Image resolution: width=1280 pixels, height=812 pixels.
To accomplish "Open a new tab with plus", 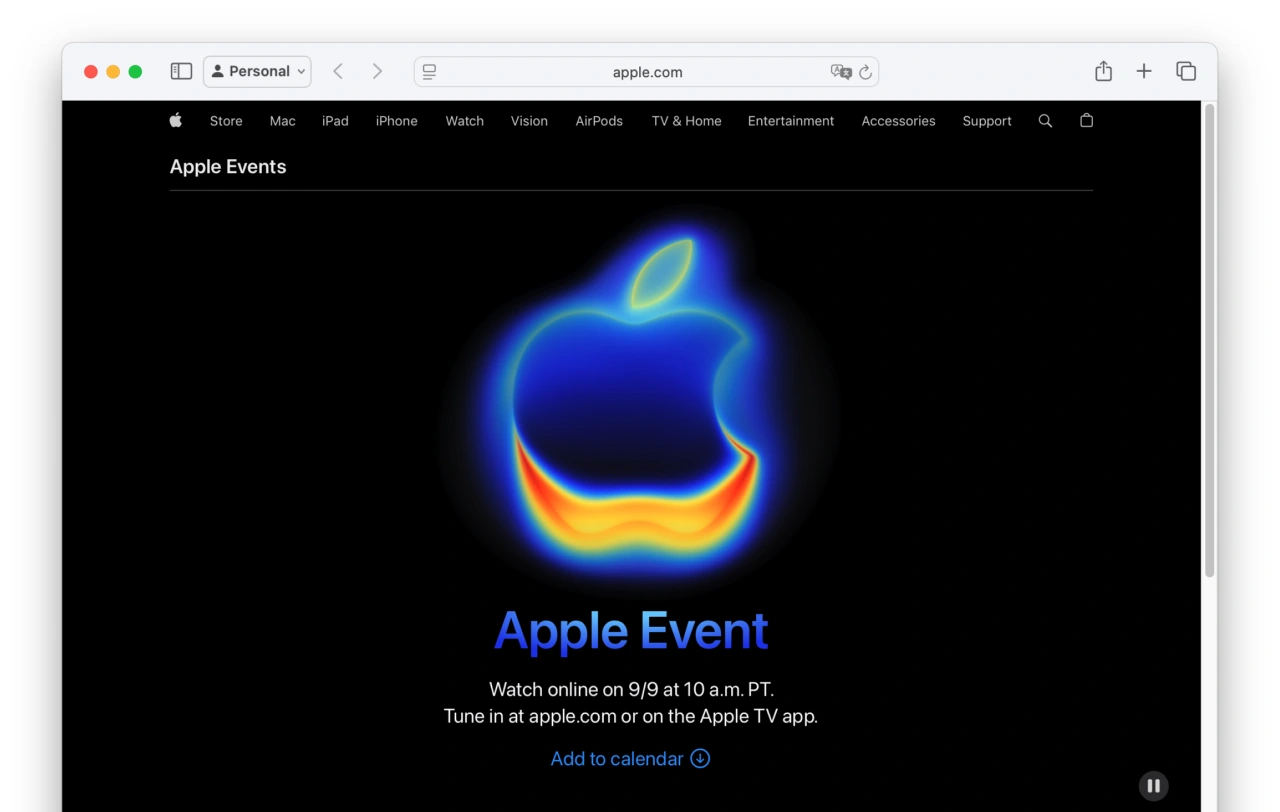I will (x=1144, y=71).
